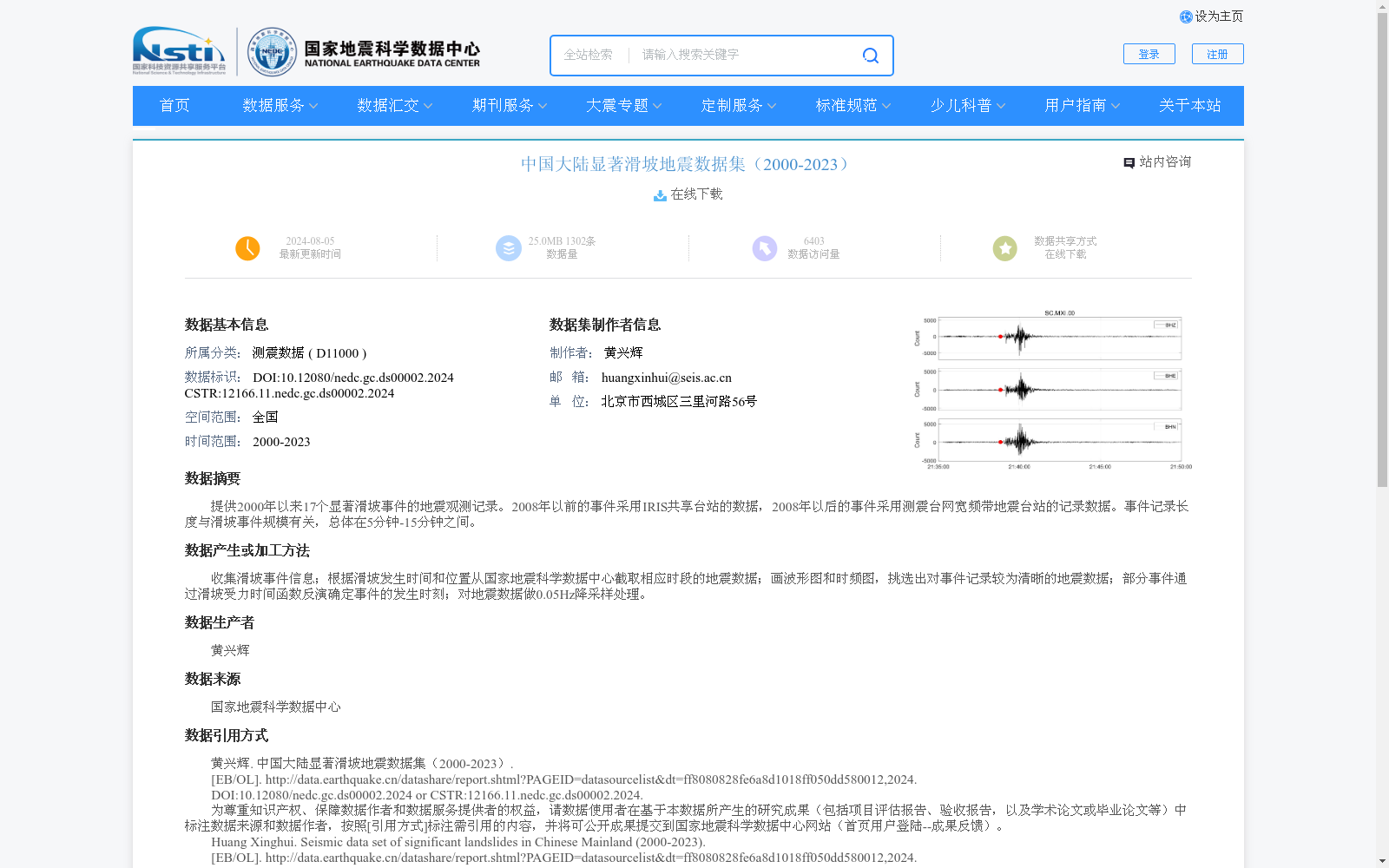Screen dimensions: 1389x868
Task: Go to 首页 in navigation bar
Action: 174,106
